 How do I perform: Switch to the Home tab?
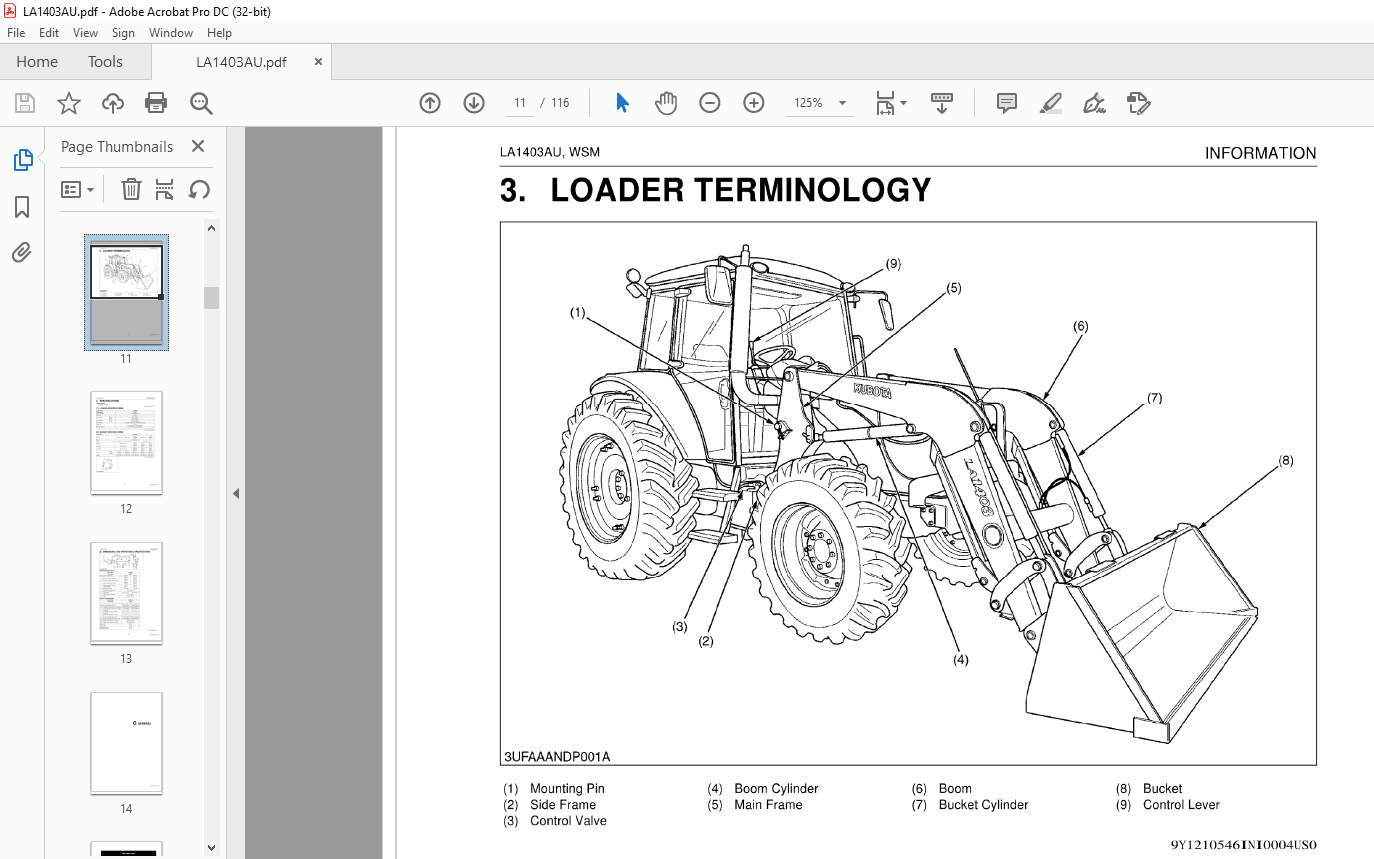pyautogui.click(x=37, y=62)
